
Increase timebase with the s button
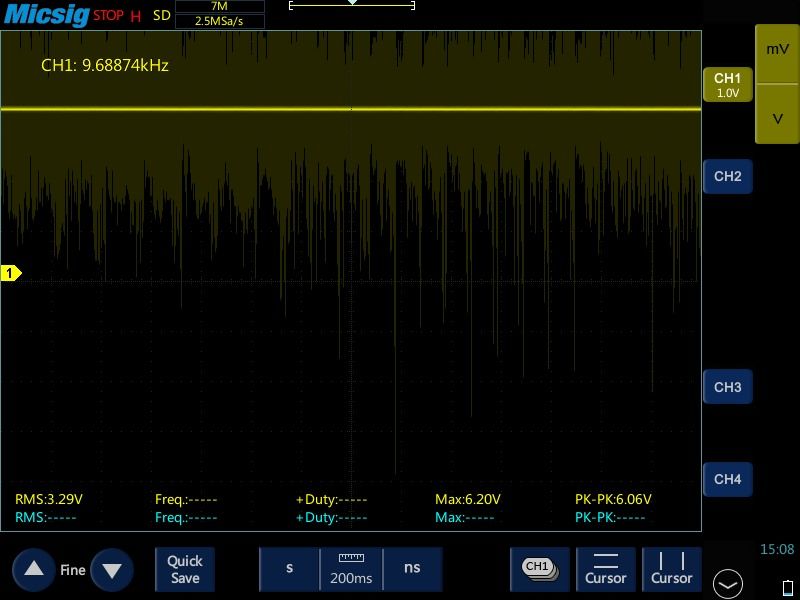(x=289, y=569)
